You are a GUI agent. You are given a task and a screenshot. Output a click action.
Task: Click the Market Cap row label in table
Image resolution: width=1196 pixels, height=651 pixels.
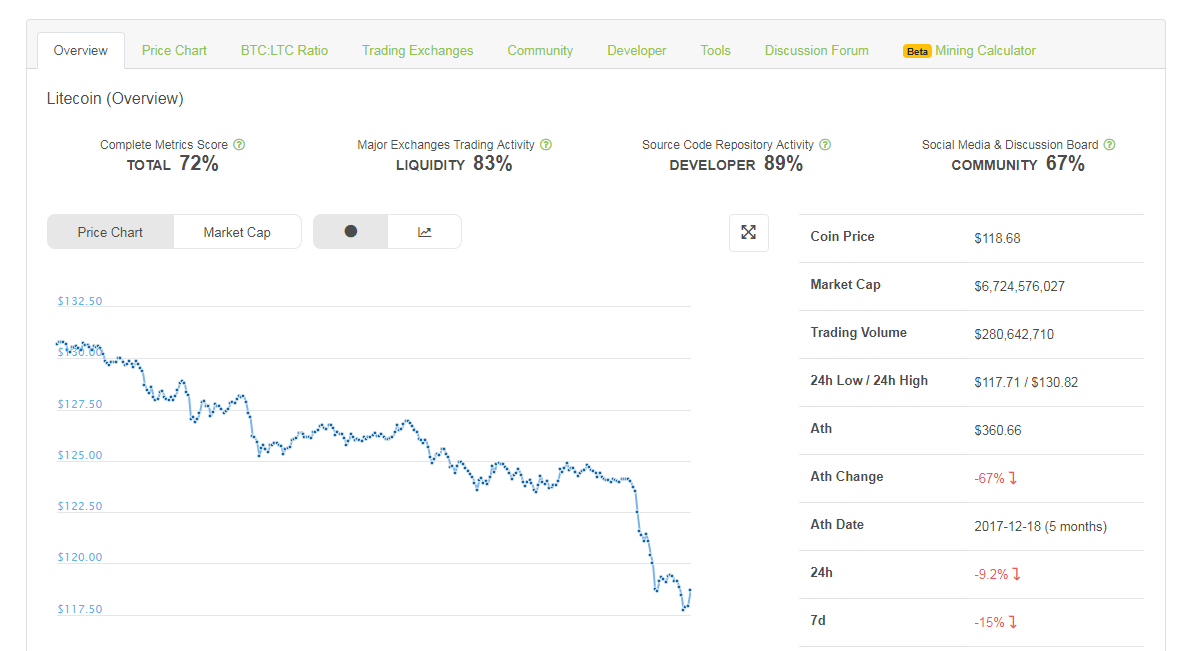(845, 285)
